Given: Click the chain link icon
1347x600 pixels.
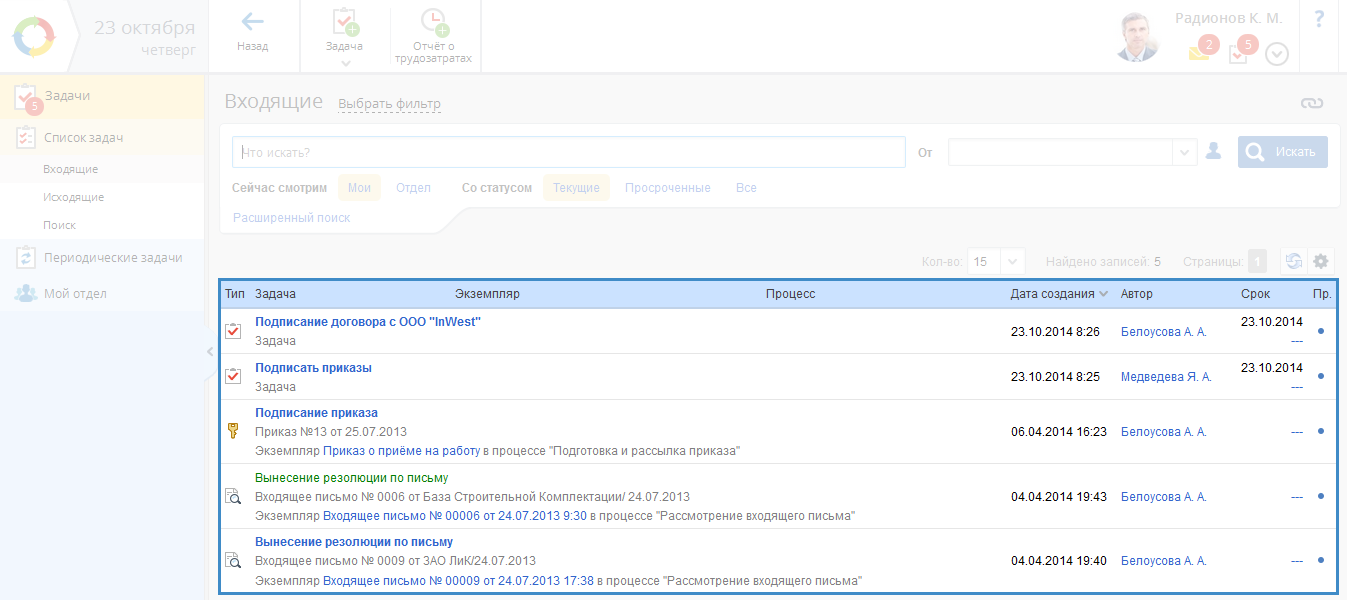Looking at the screenshot, I should [x=1312, y=103].
